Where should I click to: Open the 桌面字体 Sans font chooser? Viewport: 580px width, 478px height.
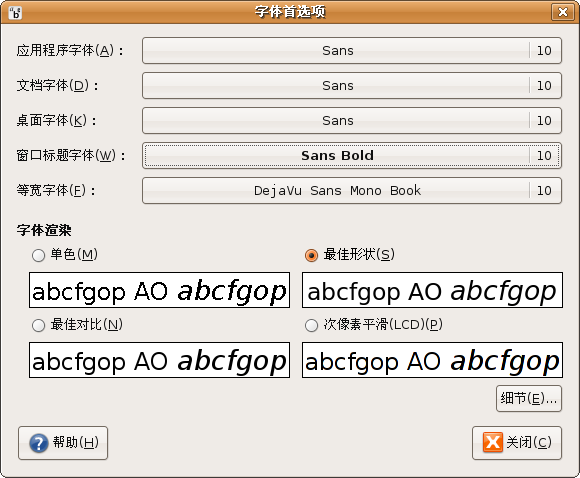click(x=352, y=120)
